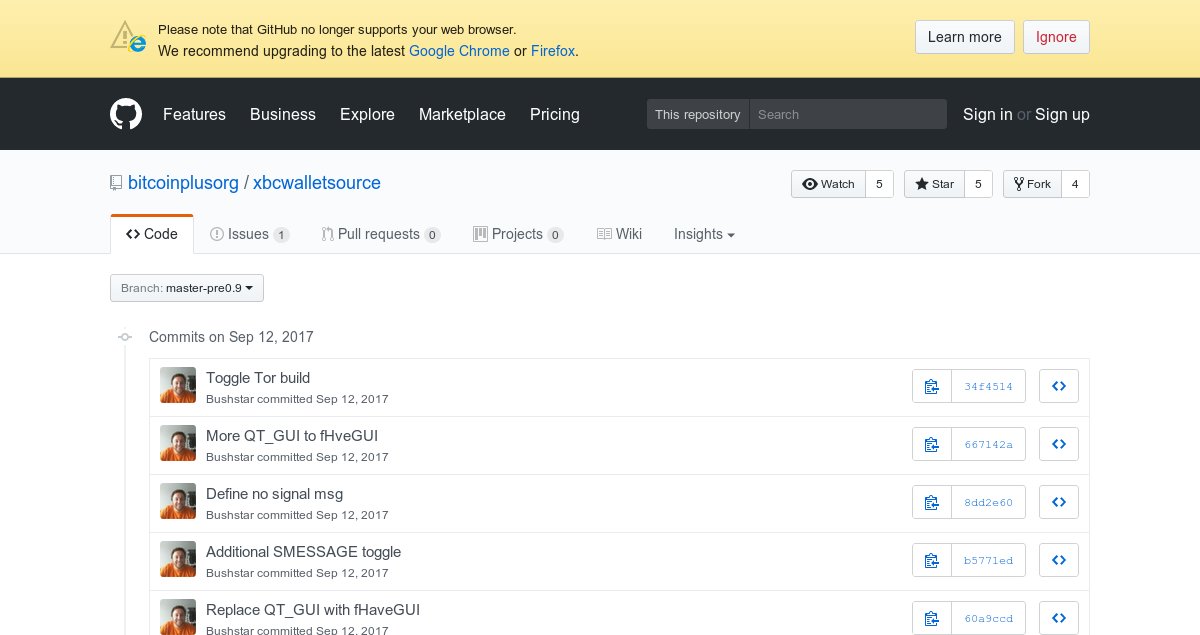Image resolution: width=1200 pixels, height=635 pixels.
Task: Copy SHA for Toggle Tor build commit
Action: [x=932, y=386]
